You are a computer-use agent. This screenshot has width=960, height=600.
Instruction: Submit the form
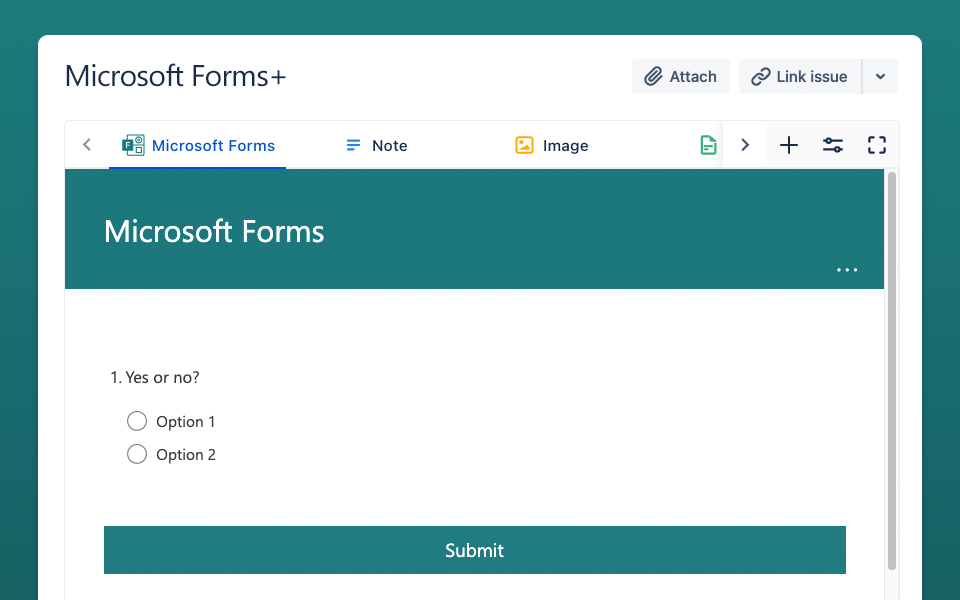[x=475, y=550]
